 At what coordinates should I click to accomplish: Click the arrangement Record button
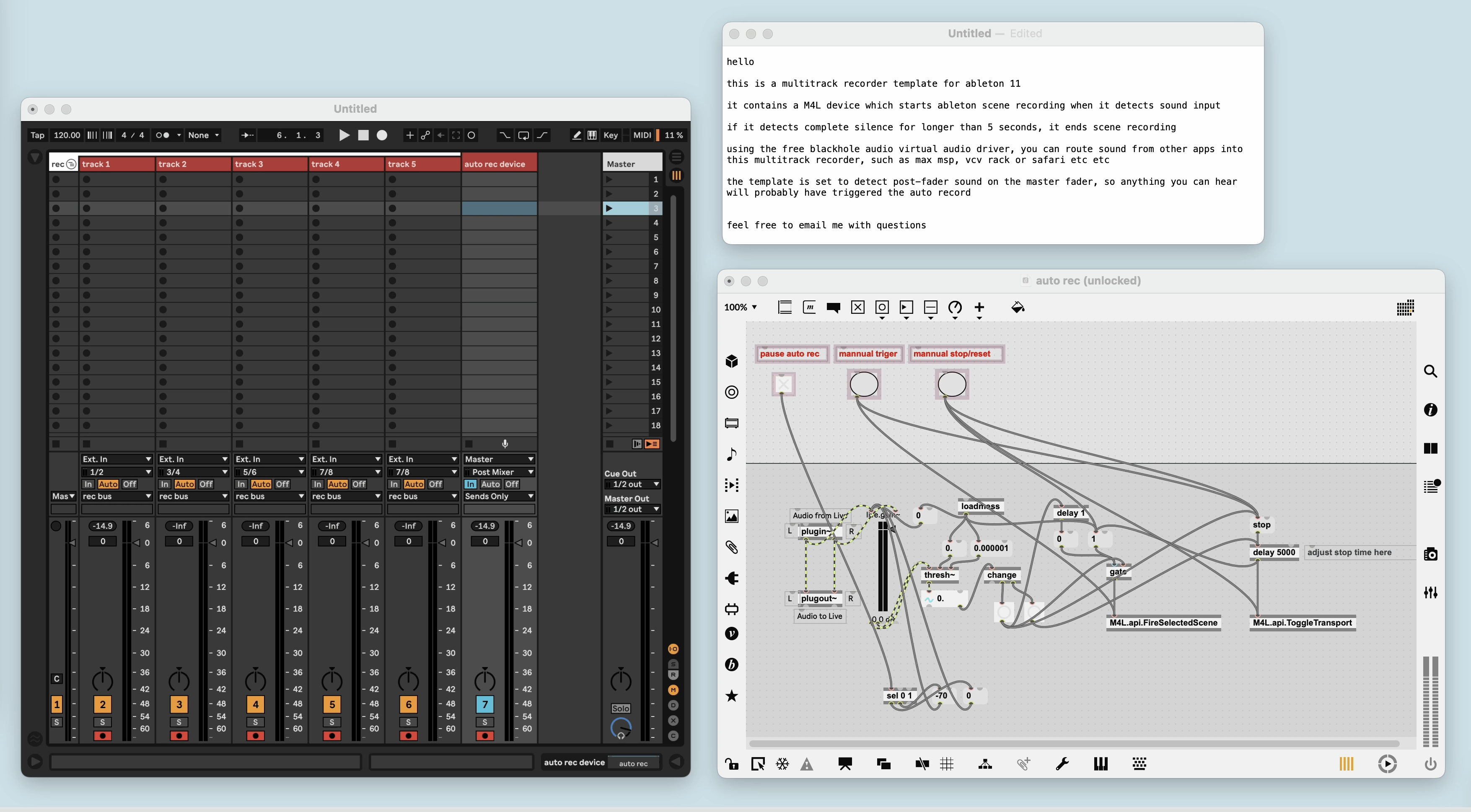(382, 135)
